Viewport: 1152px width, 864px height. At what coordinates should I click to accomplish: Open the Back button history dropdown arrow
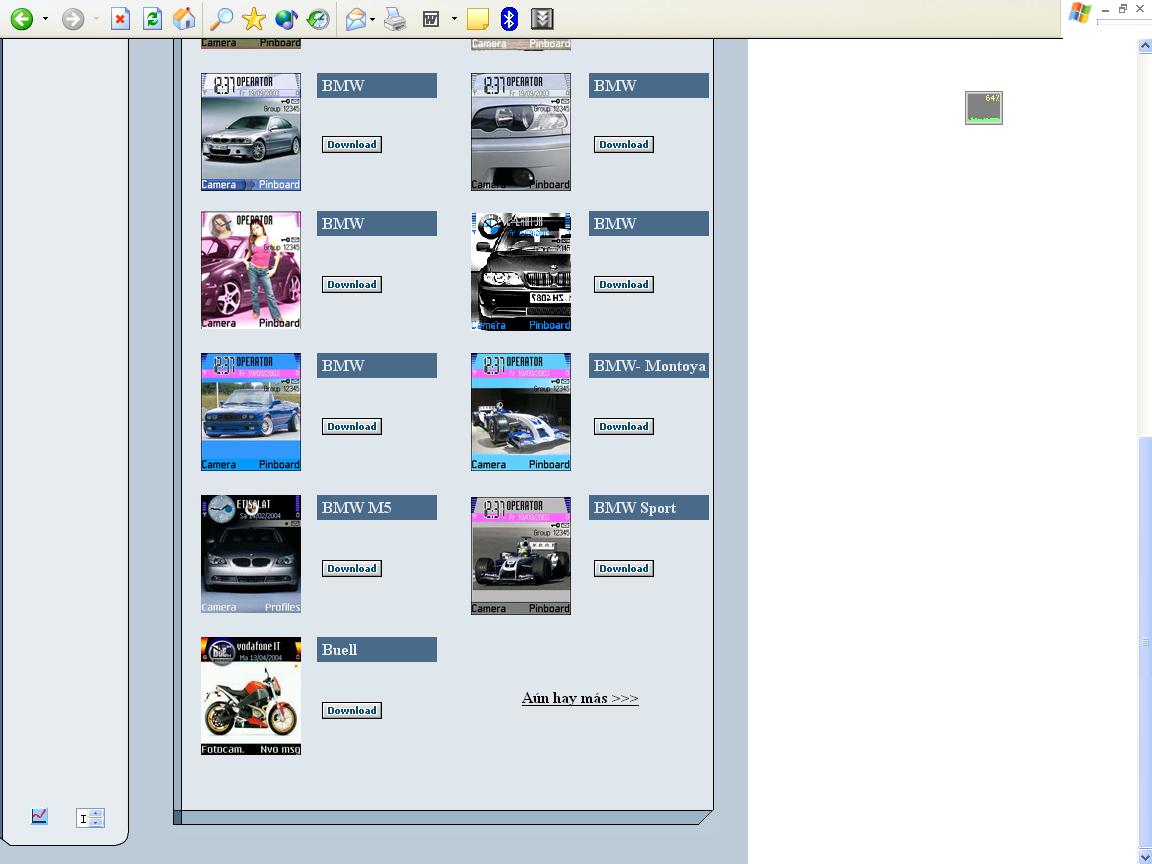[46, 19]
